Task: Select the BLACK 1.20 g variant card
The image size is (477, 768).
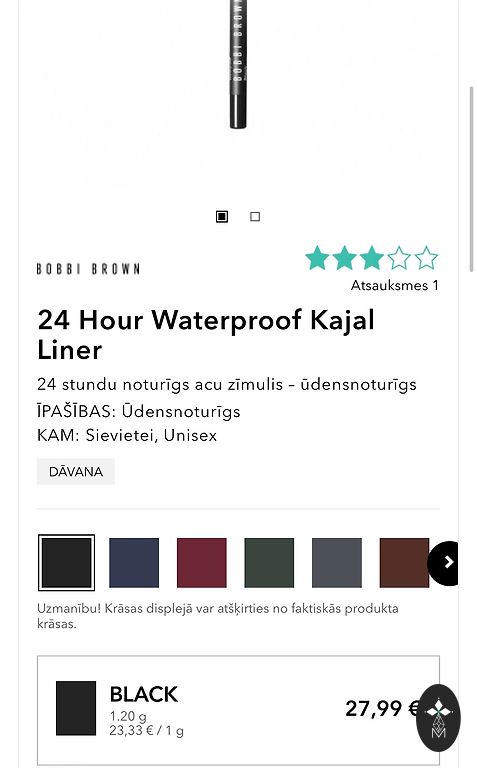Action: [x=238, y=710]
